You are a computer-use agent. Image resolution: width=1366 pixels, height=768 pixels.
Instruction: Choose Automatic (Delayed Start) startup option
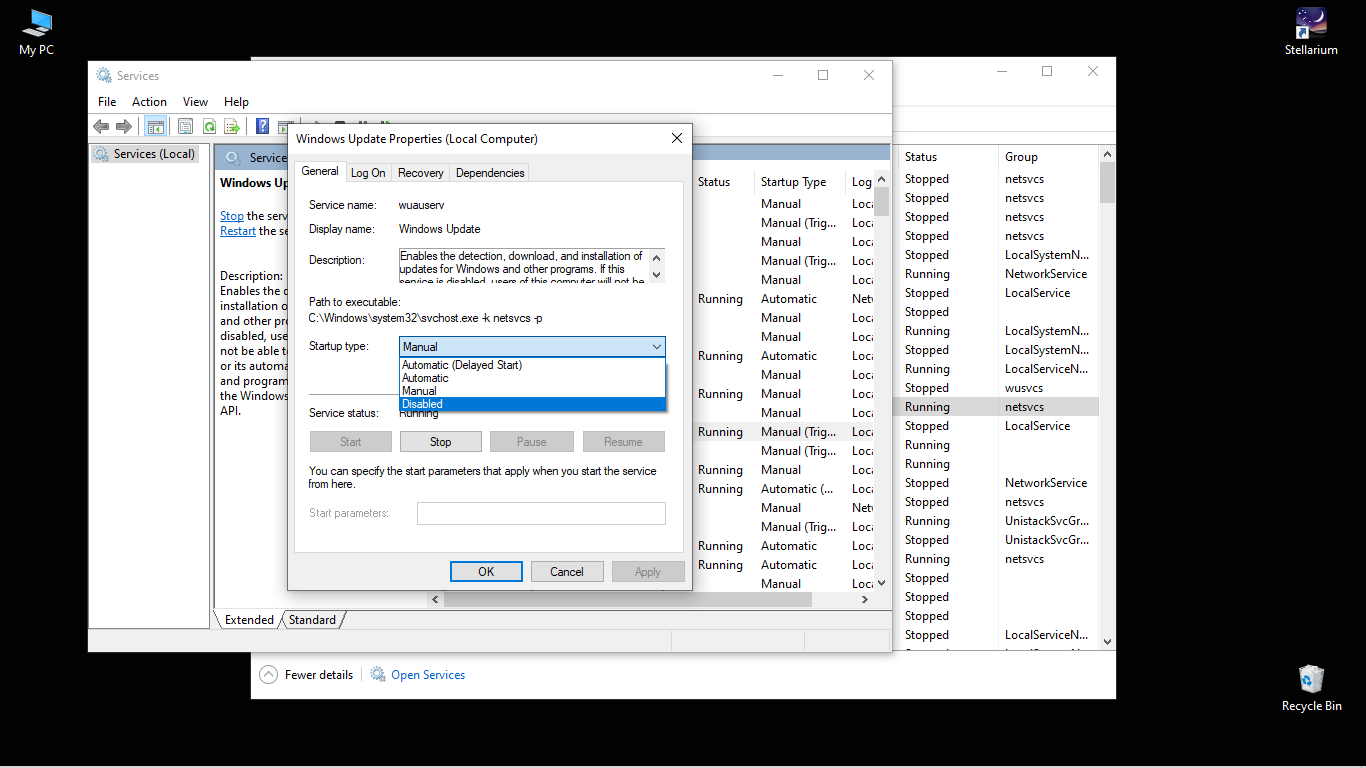pos(532,365)
